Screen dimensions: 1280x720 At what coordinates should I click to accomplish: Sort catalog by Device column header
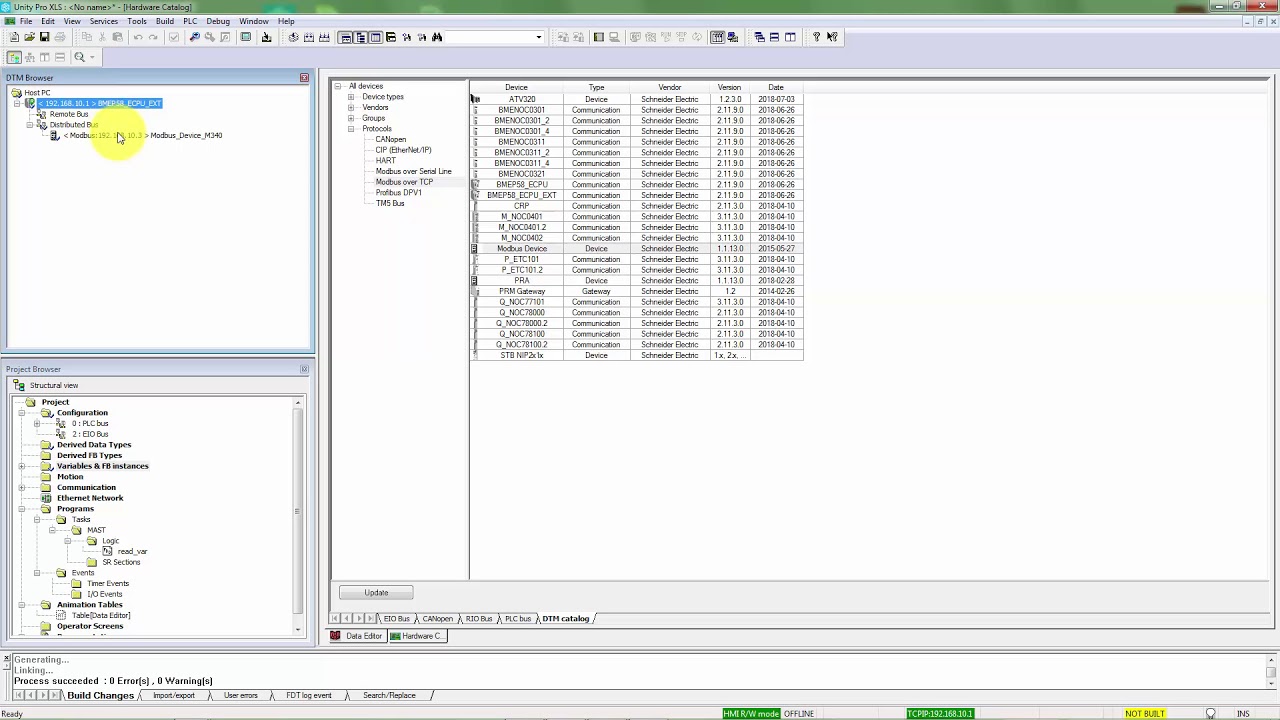pyautogui.click(x=516, y=88)
